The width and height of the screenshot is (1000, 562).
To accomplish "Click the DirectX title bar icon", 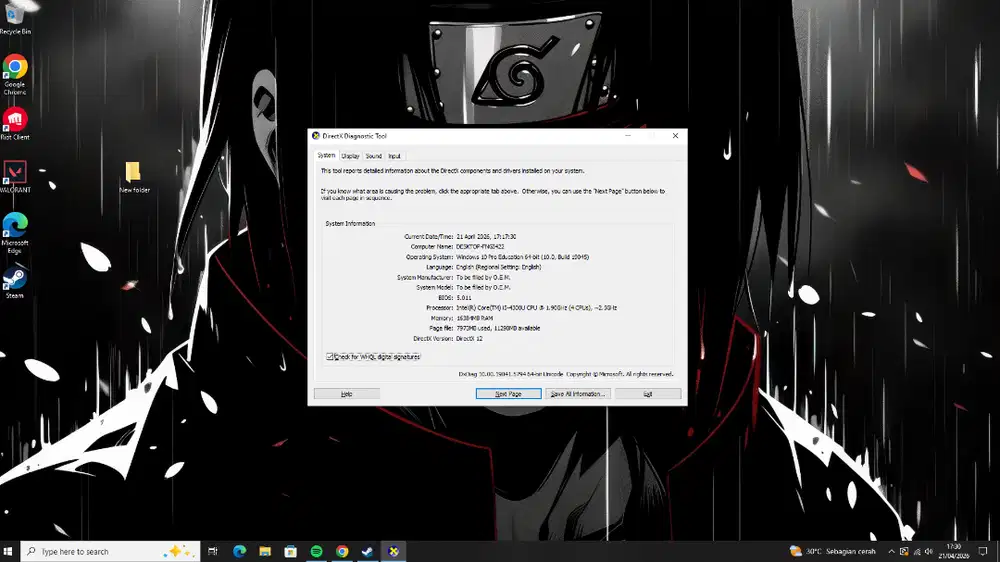I will pos(316,136).
